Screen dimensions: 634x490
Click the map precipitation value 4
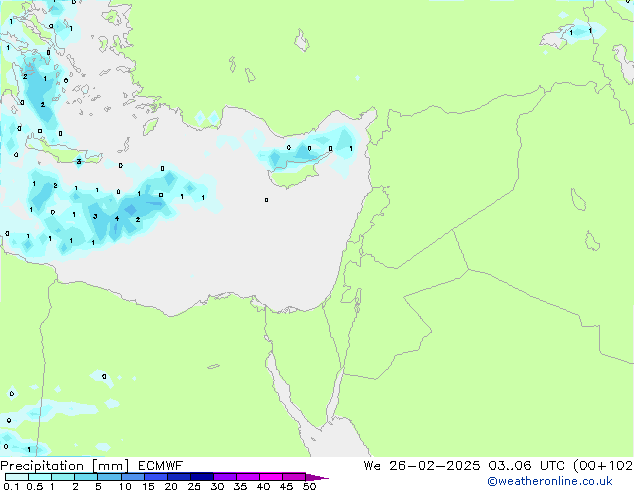(117, 219)
